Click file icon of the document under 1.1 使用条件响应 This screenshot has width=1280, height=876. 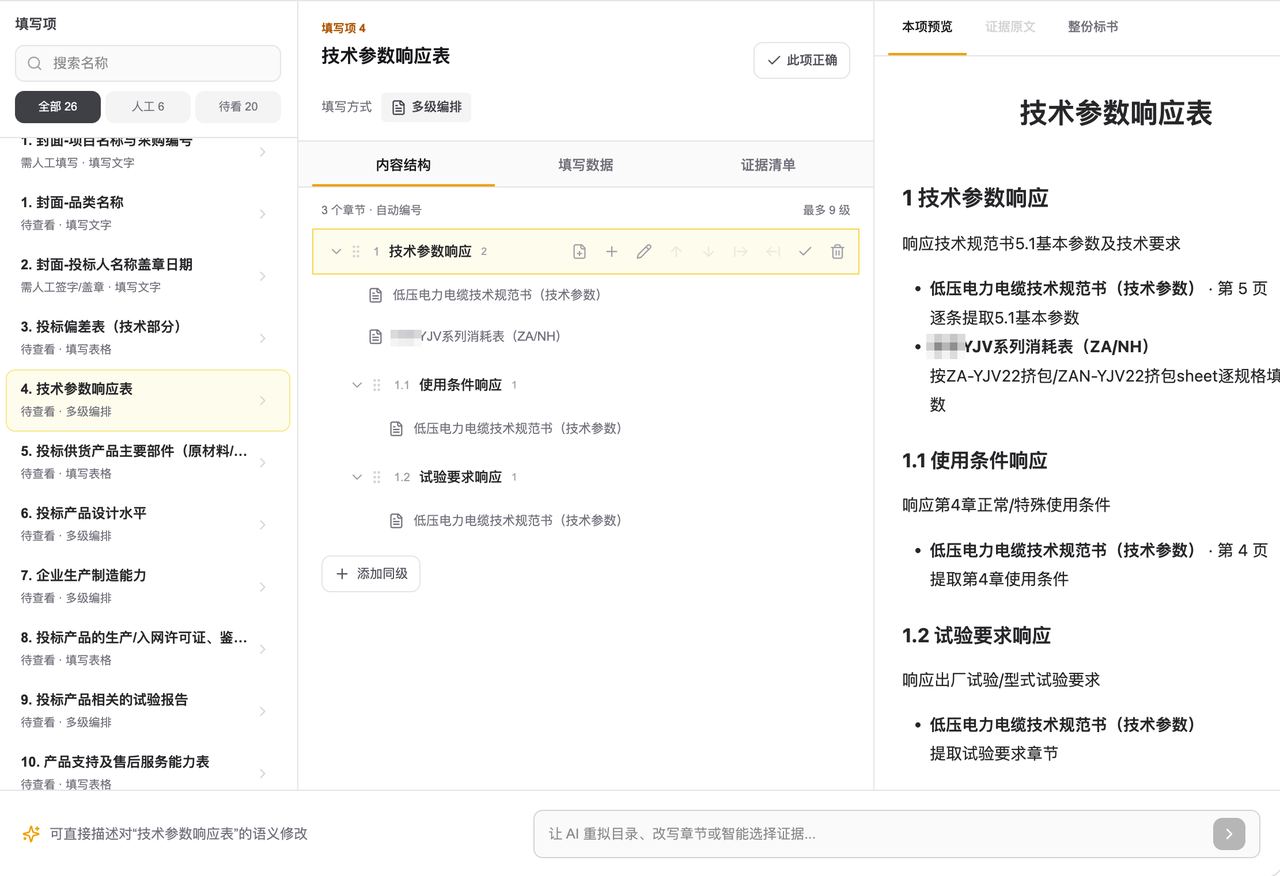[397, 429]
